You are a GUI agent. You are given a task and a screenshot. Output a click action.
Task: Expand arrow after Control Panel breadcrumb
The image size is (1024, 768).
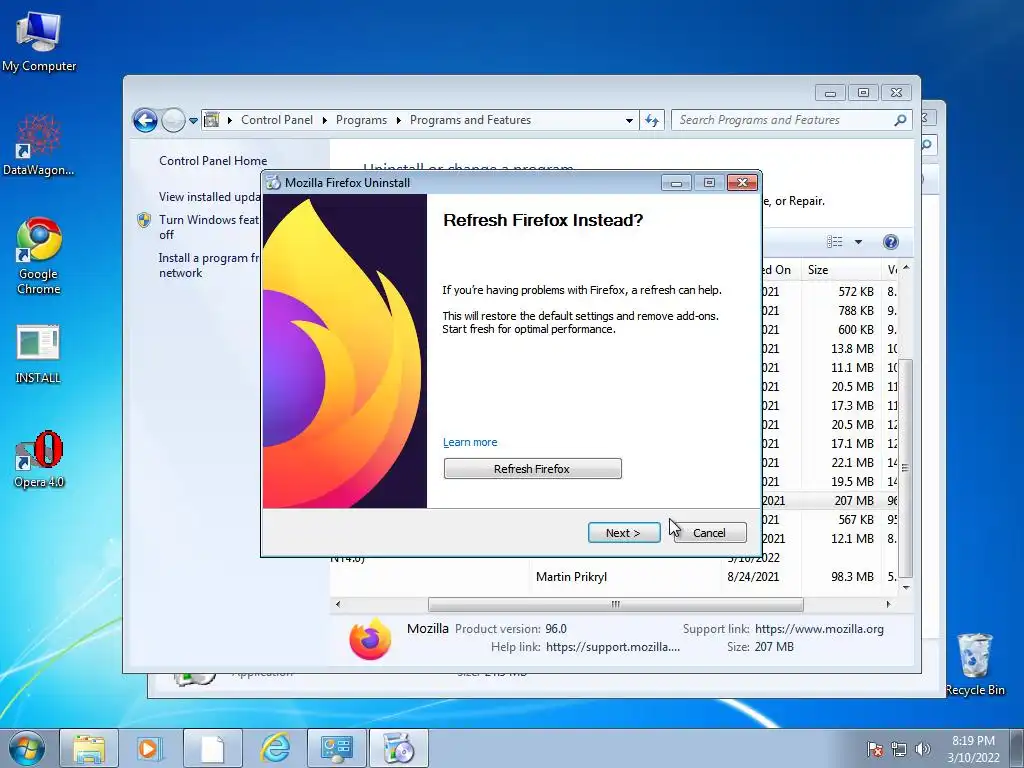(x=325, y=121)
